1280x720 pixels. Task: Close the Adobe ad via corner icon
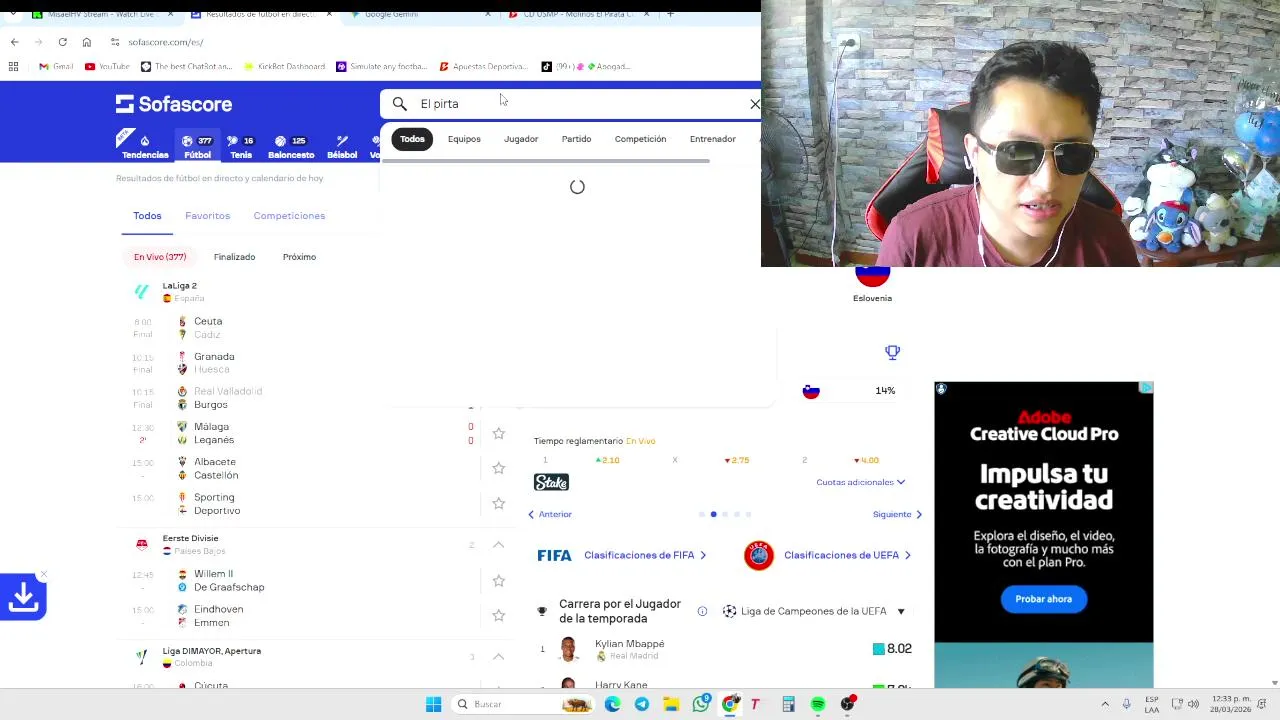coord(1146,388)
